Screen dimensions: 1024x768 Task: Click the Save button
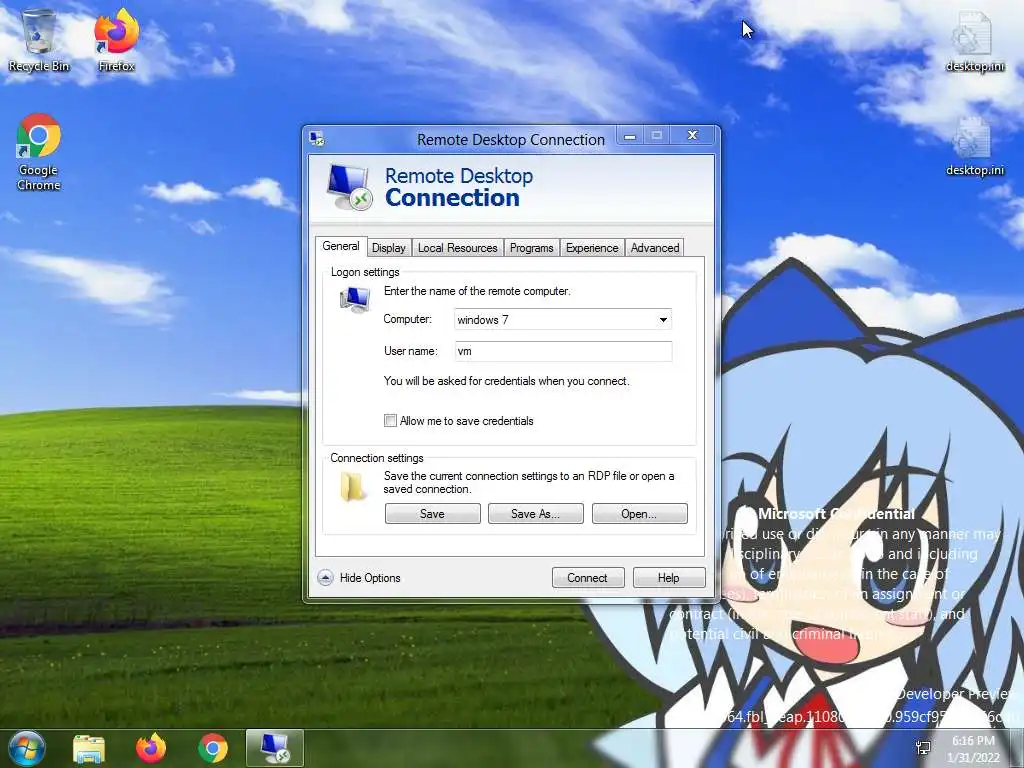click(x=432, y=514)
